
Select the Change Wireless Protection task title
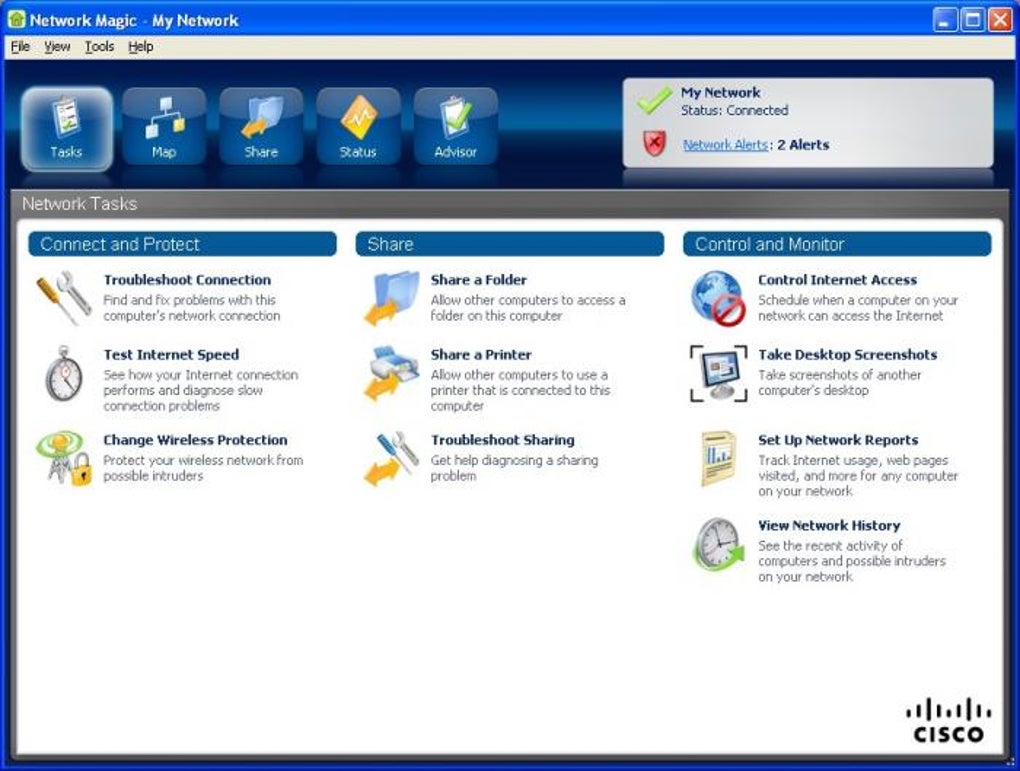pyautogui.click(x=195, y=440)
